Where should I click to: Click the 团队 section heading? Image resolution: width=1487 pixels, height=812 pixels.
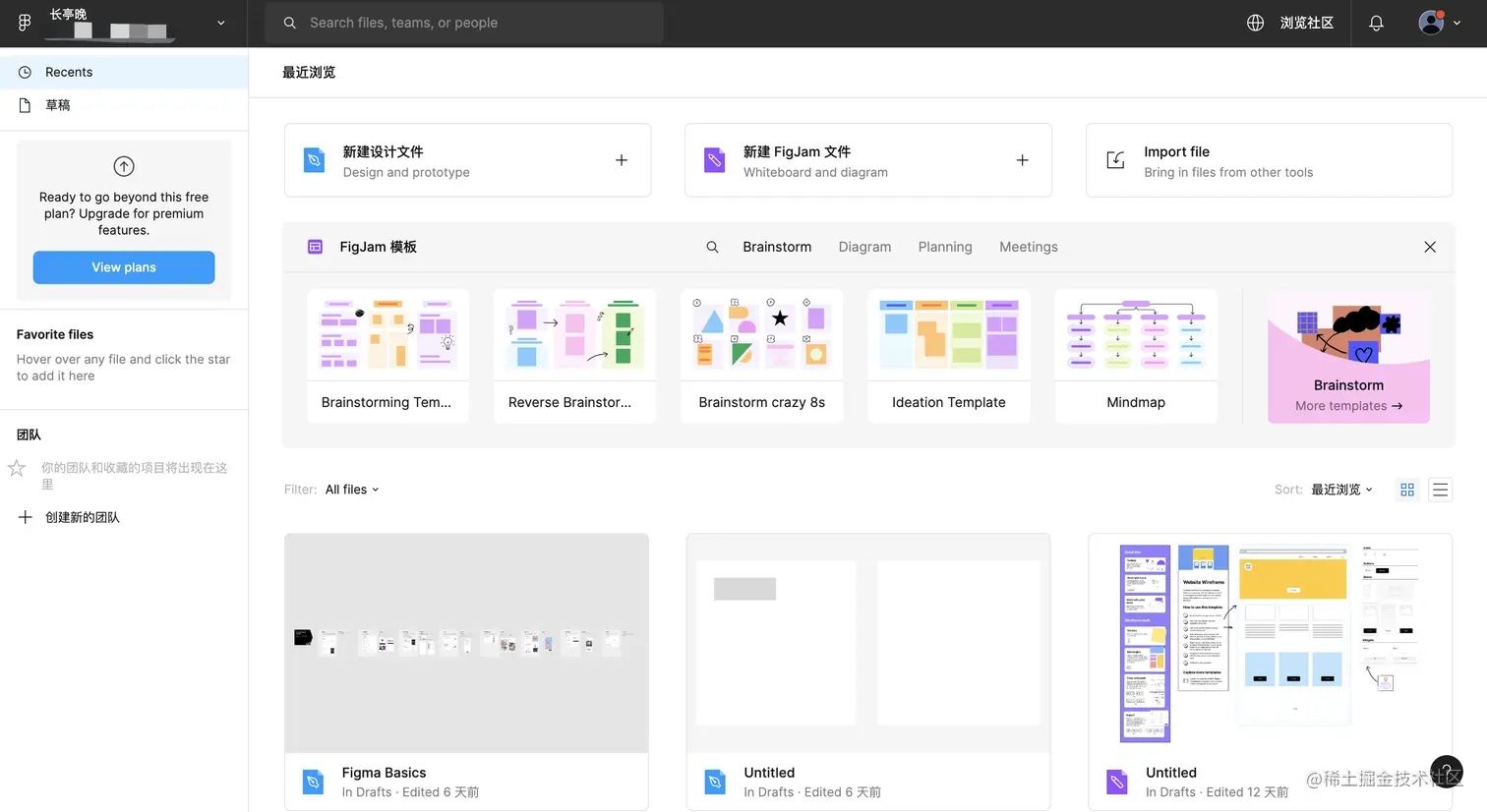click(x=29, y=435)
